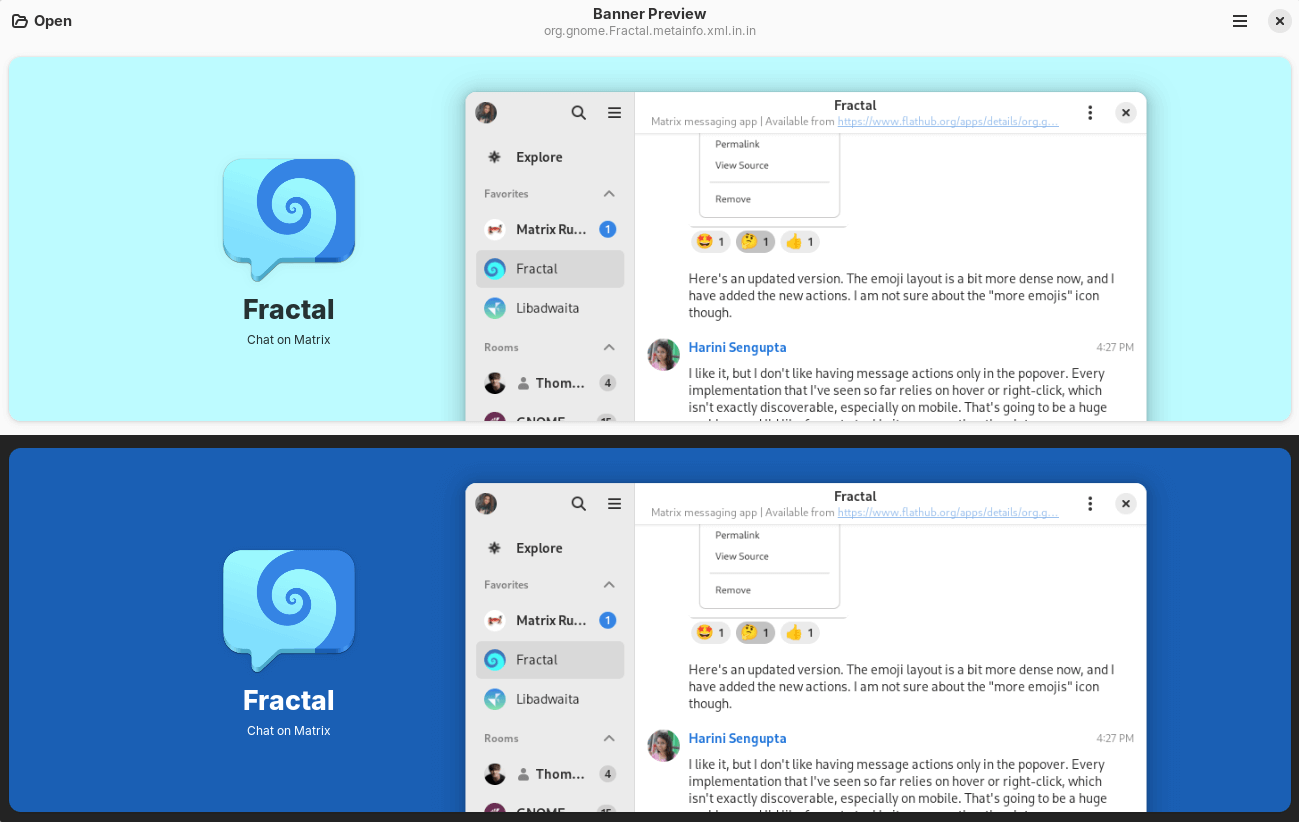This screenshot has width=1299, height=822.
Task: Click Harini Sengupta's avatar in the dark banner
Action: (x=664, y=745)
